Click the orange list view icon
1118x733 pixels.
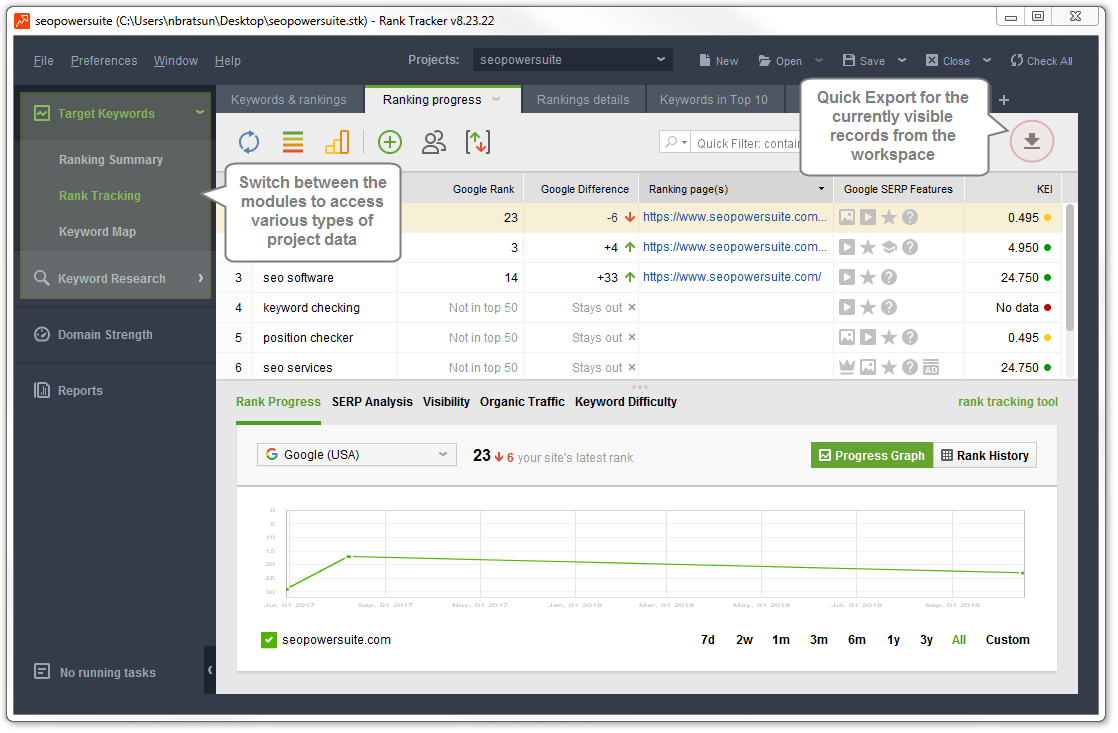click(293, 142)
